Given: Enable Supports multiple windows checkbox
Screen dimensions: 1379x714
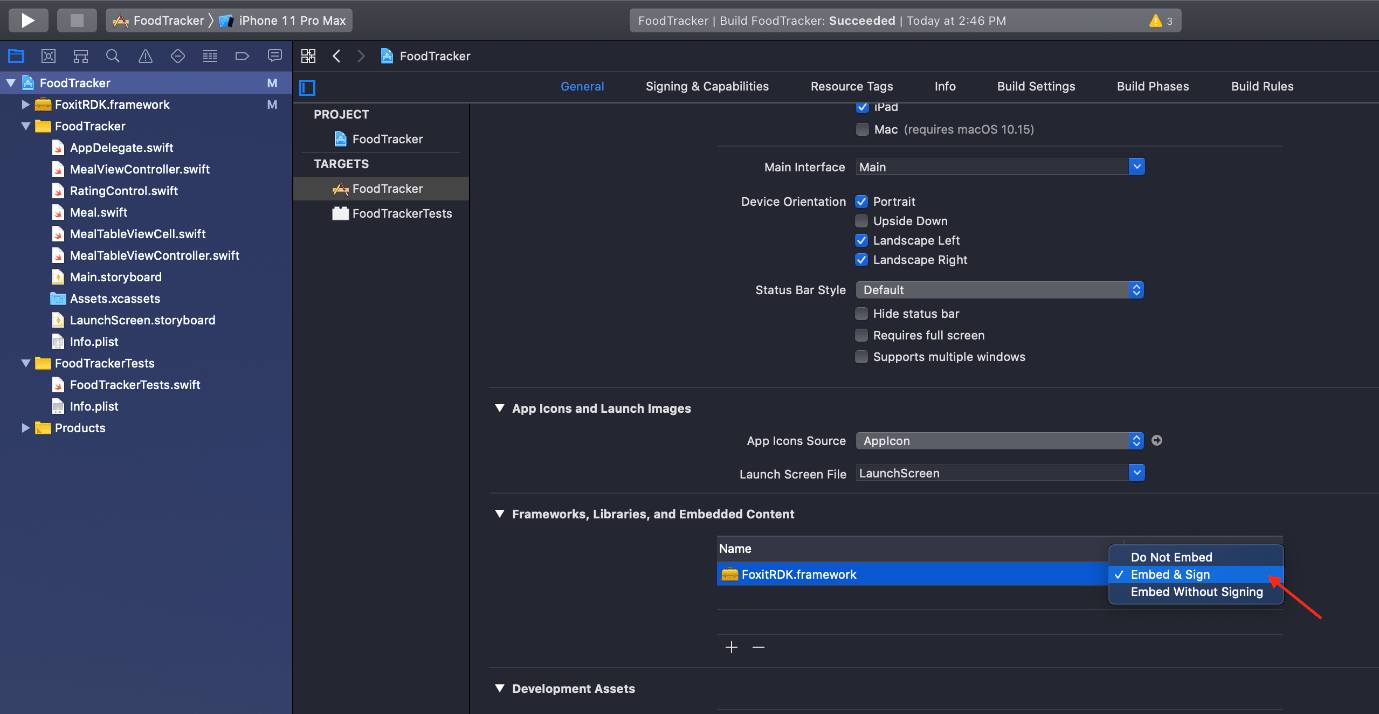Looking at the screenshot, I should [x=862, y=357].
